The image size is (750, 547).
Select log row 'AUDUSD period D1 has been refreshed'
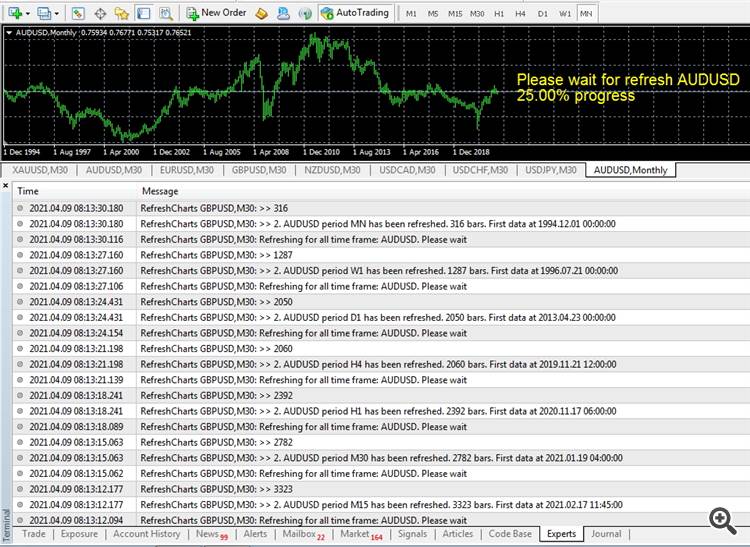click(x=381, y=317)
